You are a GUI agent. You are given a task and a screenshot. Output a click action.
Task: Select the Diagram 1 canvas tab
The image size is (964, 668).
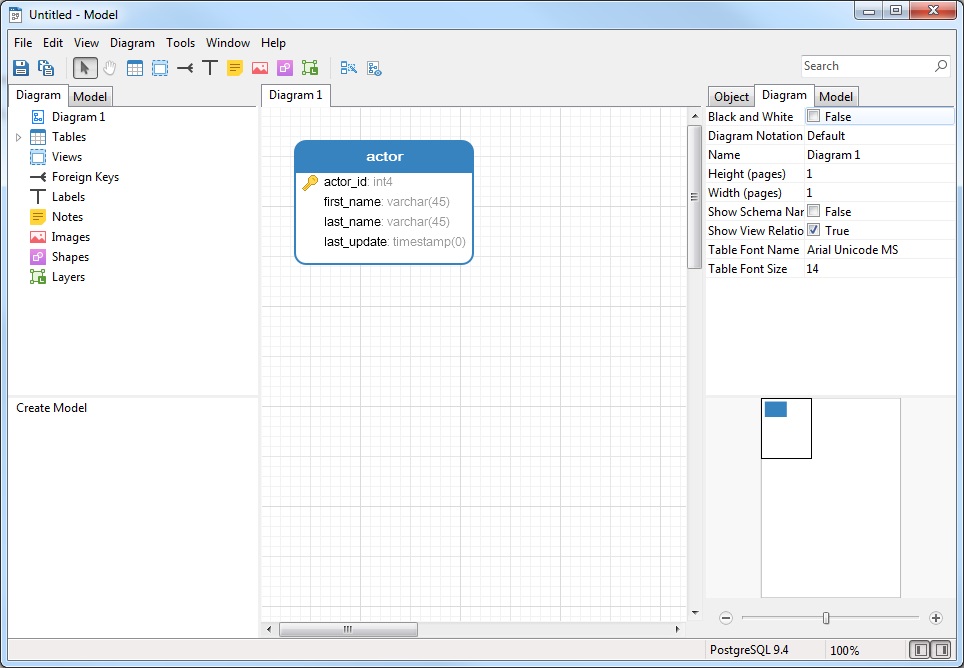click(296, 95)
